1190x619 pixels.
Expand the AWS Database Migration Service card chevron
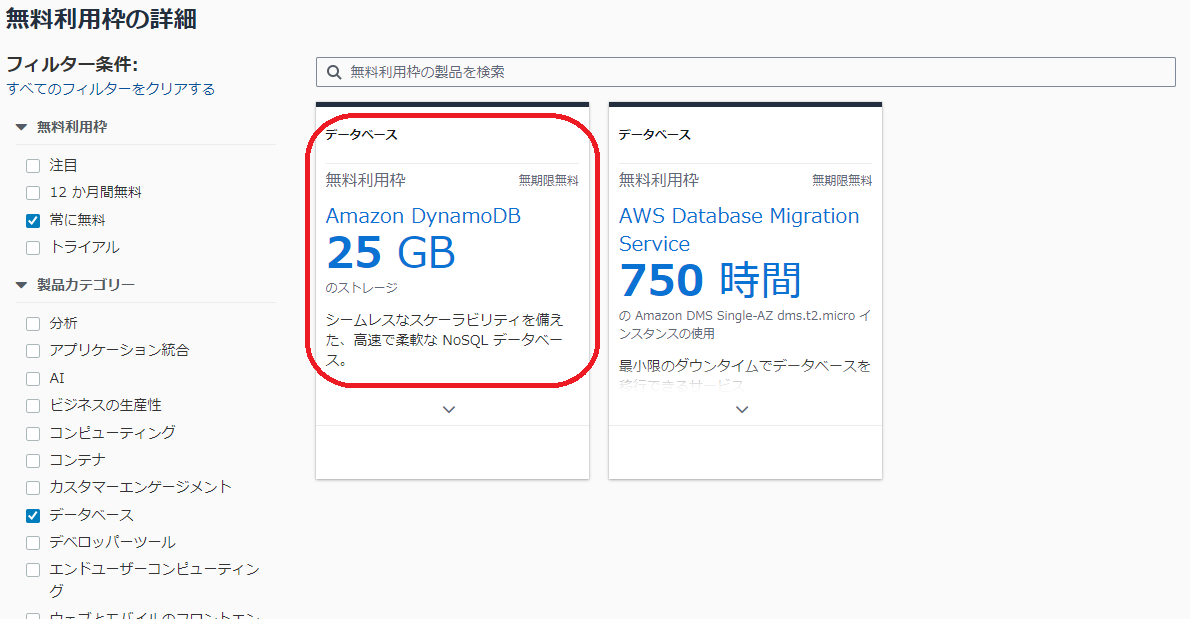pos(742,410)
